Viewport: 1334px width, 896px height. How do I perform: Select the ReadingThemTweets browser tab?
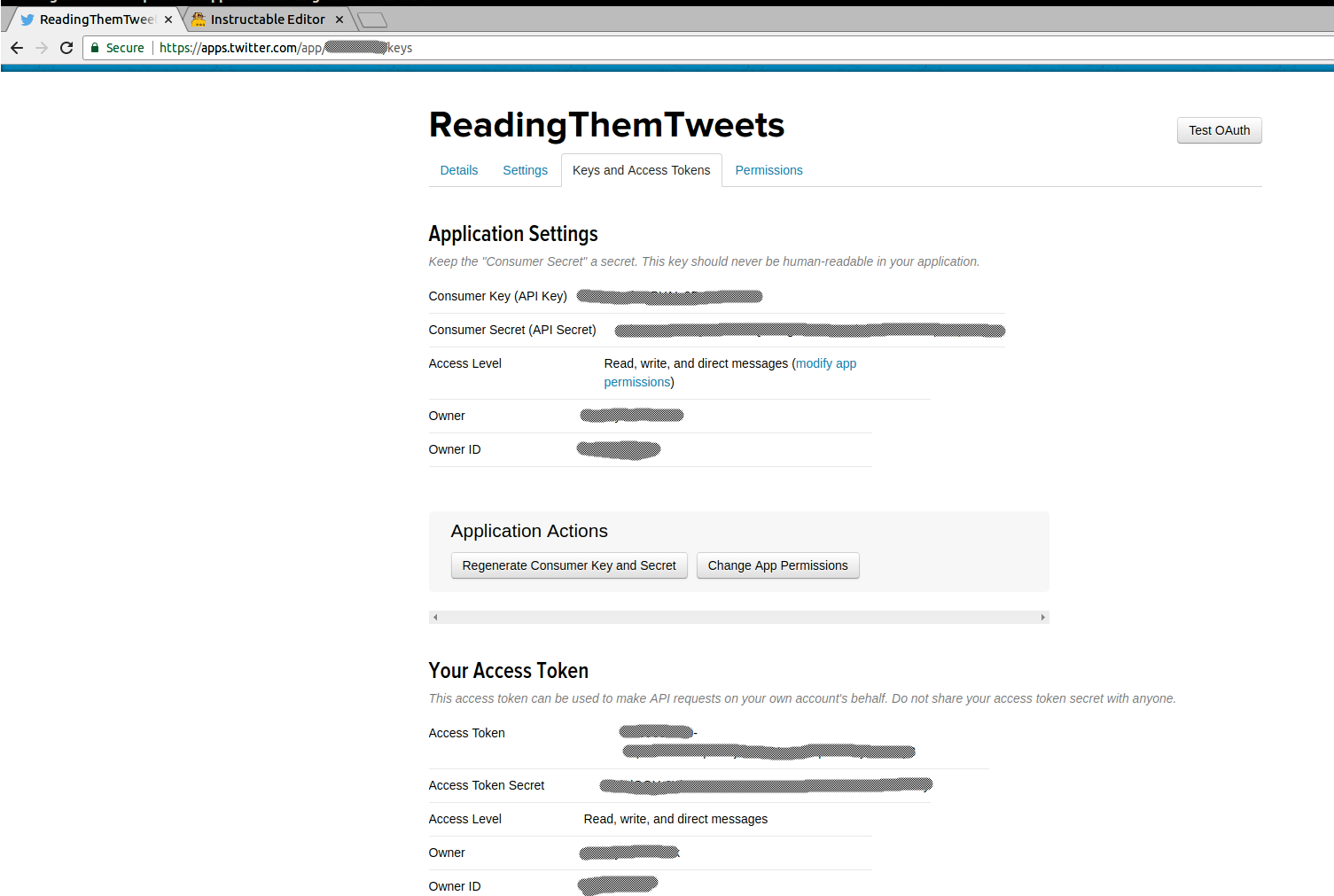tap(96, 19)
